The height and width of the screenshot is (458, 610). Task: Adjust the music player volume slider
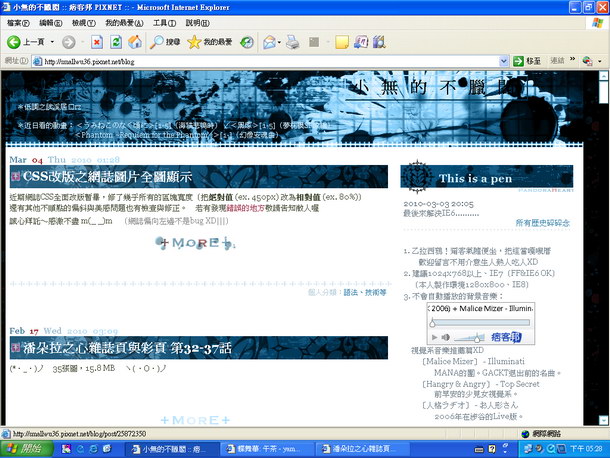tap(469, 338)
